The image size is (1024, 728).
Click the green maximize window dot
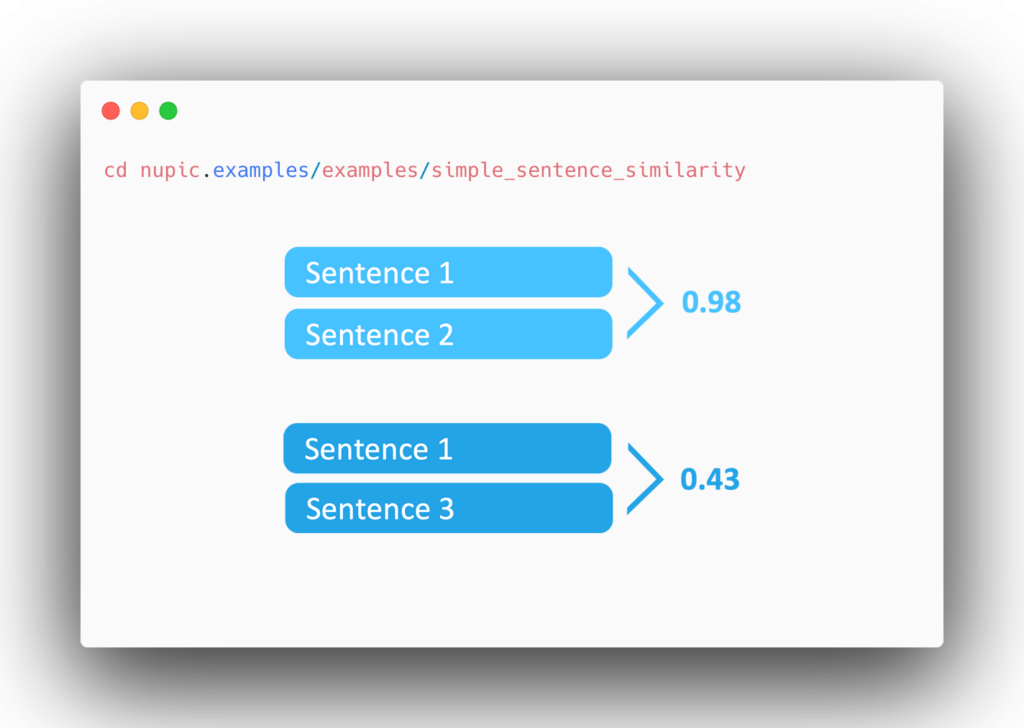pyautogui.click(x=168, y=111)
